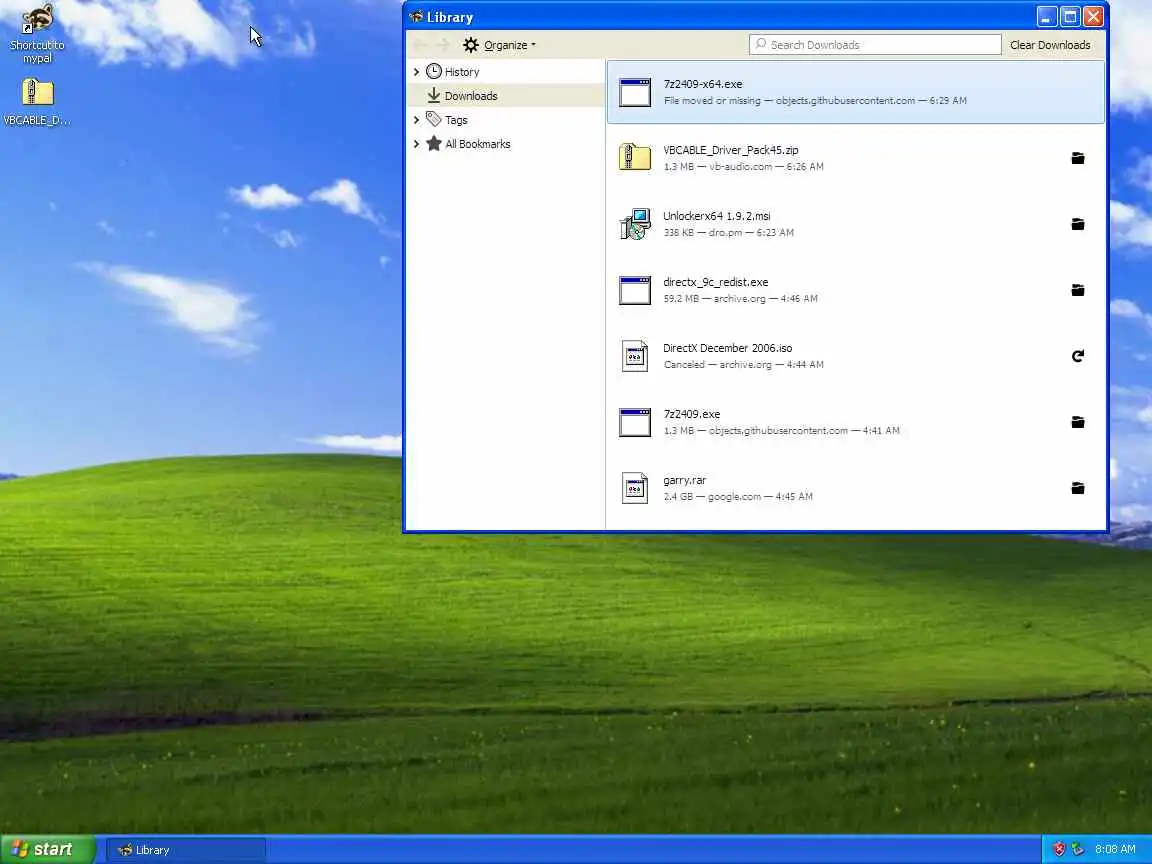The image size is (1152, 864).
Task: Select the VBCABLE_D... zip on the desktop
Action: tap(37, 101)
